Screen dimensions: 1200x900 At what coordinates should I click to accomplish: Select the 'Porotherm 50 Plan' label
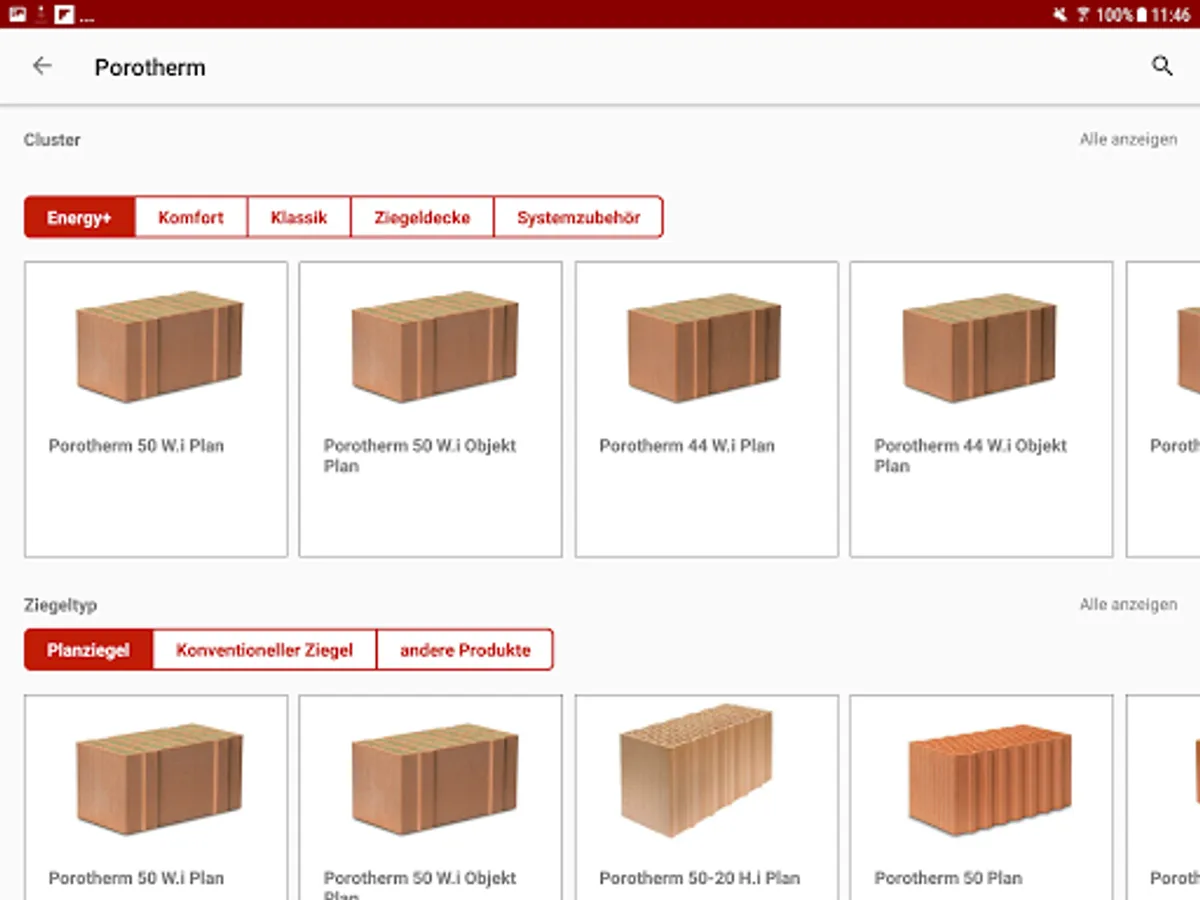[948, 878]
